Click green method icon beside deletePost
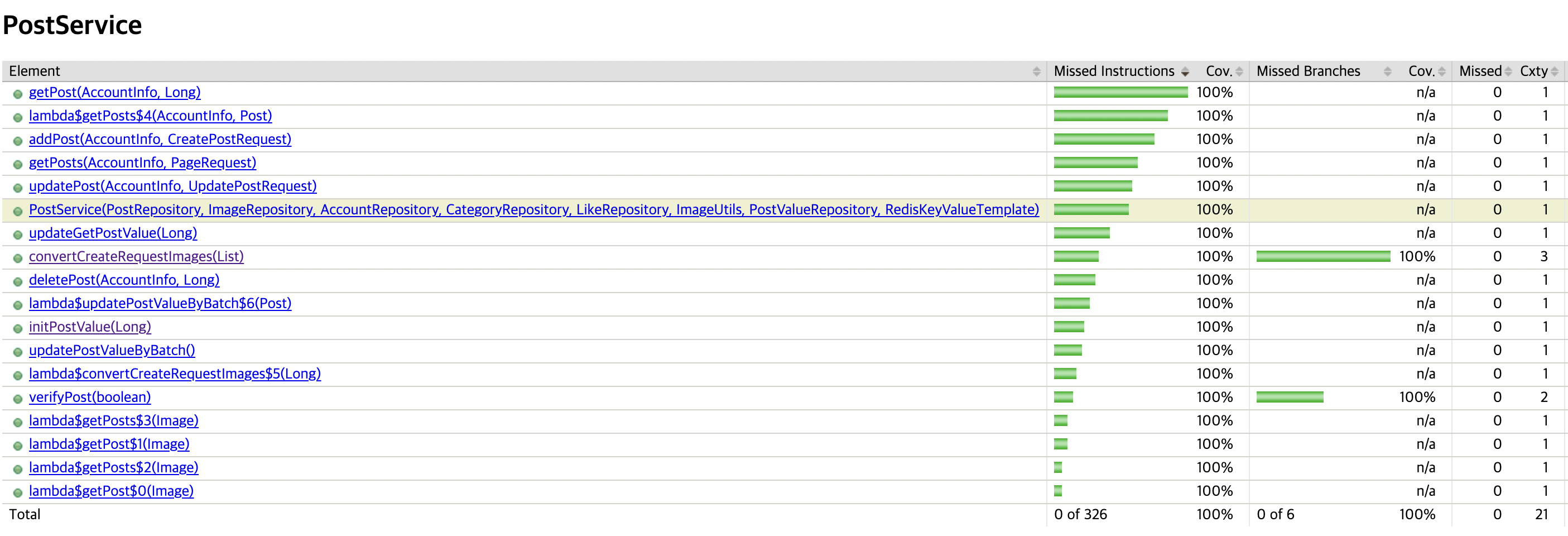1568x536 pixels. 18,282
